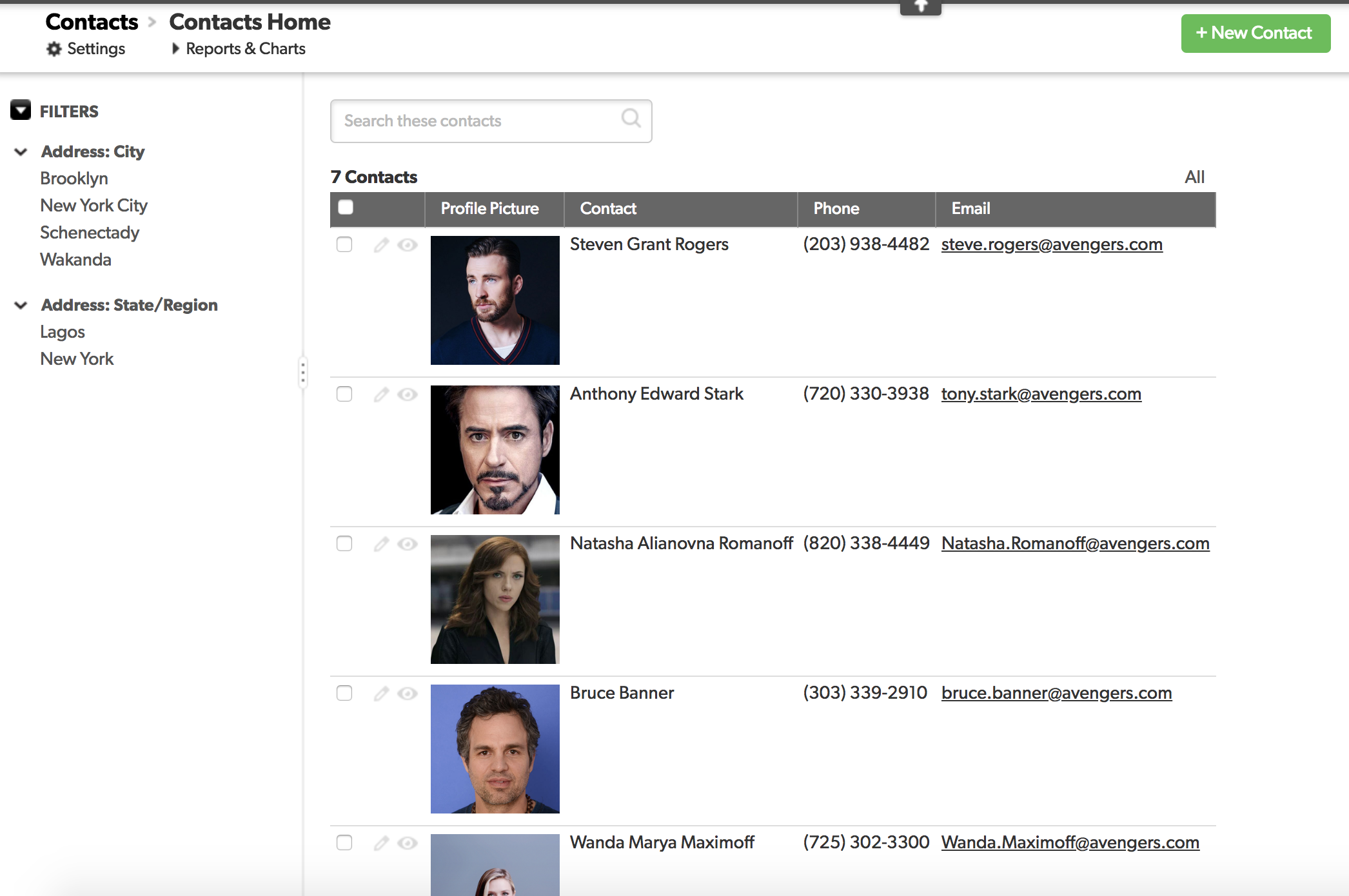This screenshot has width=1349, height=896.
Task: View Anthony Edward Stark with eye icon
Action: (408, 394)
